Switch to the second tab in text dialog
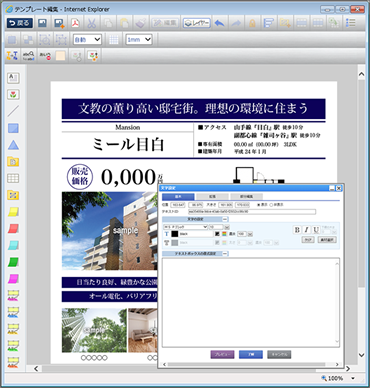This screenshot has width=370, height=388. coord(212,197)
